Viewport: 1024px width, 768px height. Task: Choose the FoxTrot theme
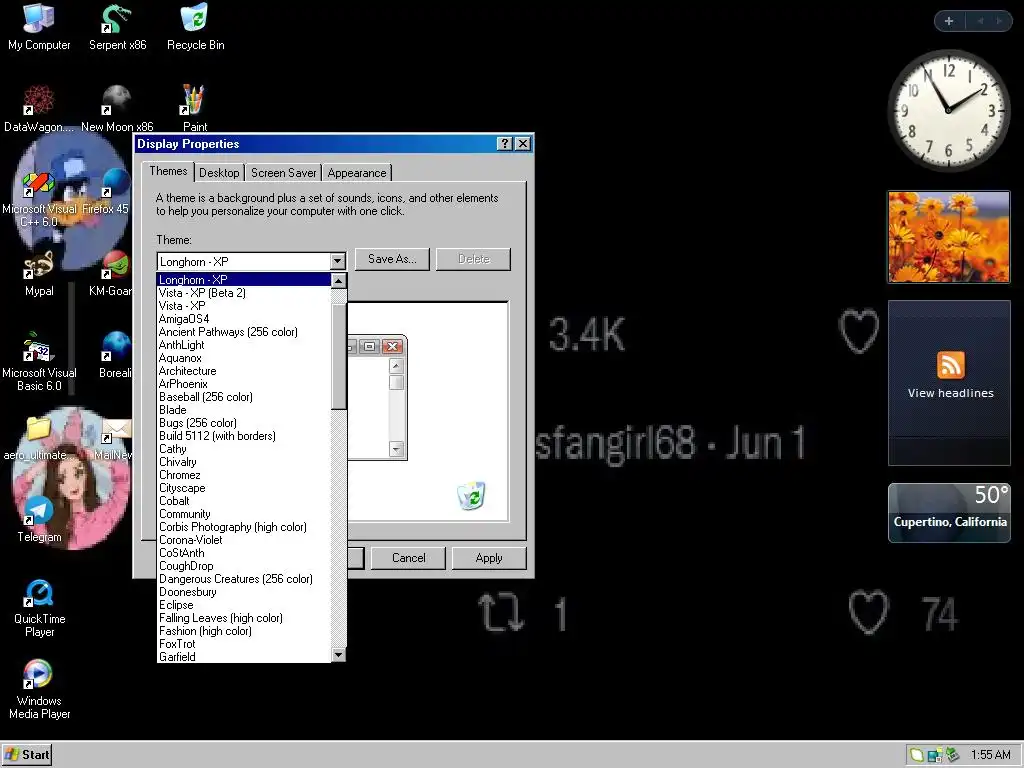pos(244,644)
